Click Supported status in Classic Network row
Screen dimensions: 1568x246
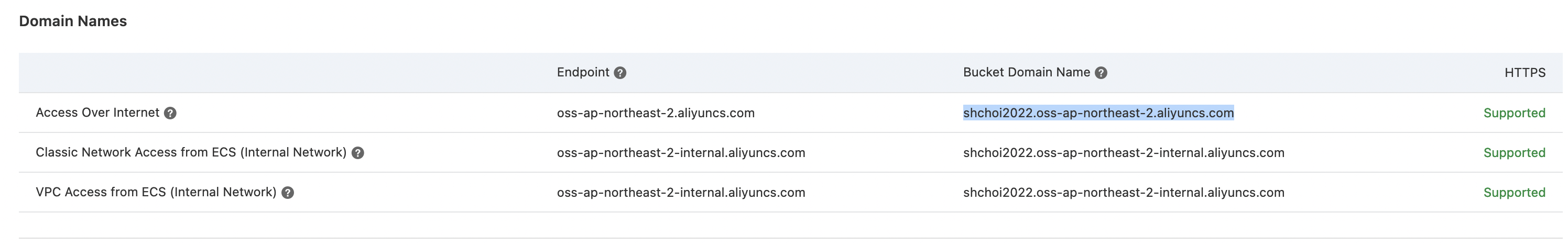[1514, 152]
